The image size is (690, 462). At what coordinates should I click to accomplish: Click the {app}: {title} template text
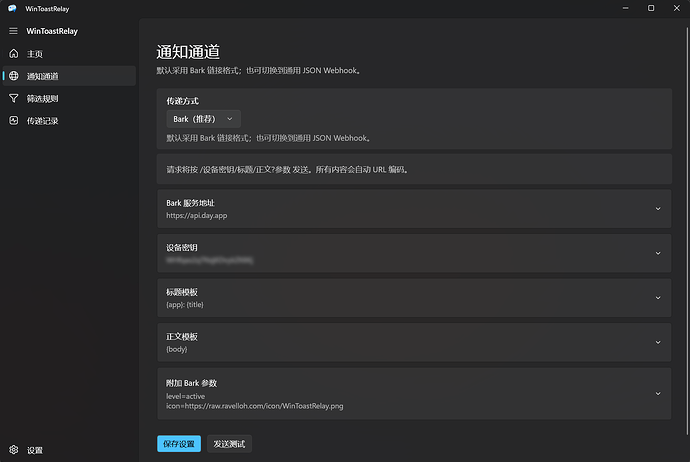pos(185,304)
